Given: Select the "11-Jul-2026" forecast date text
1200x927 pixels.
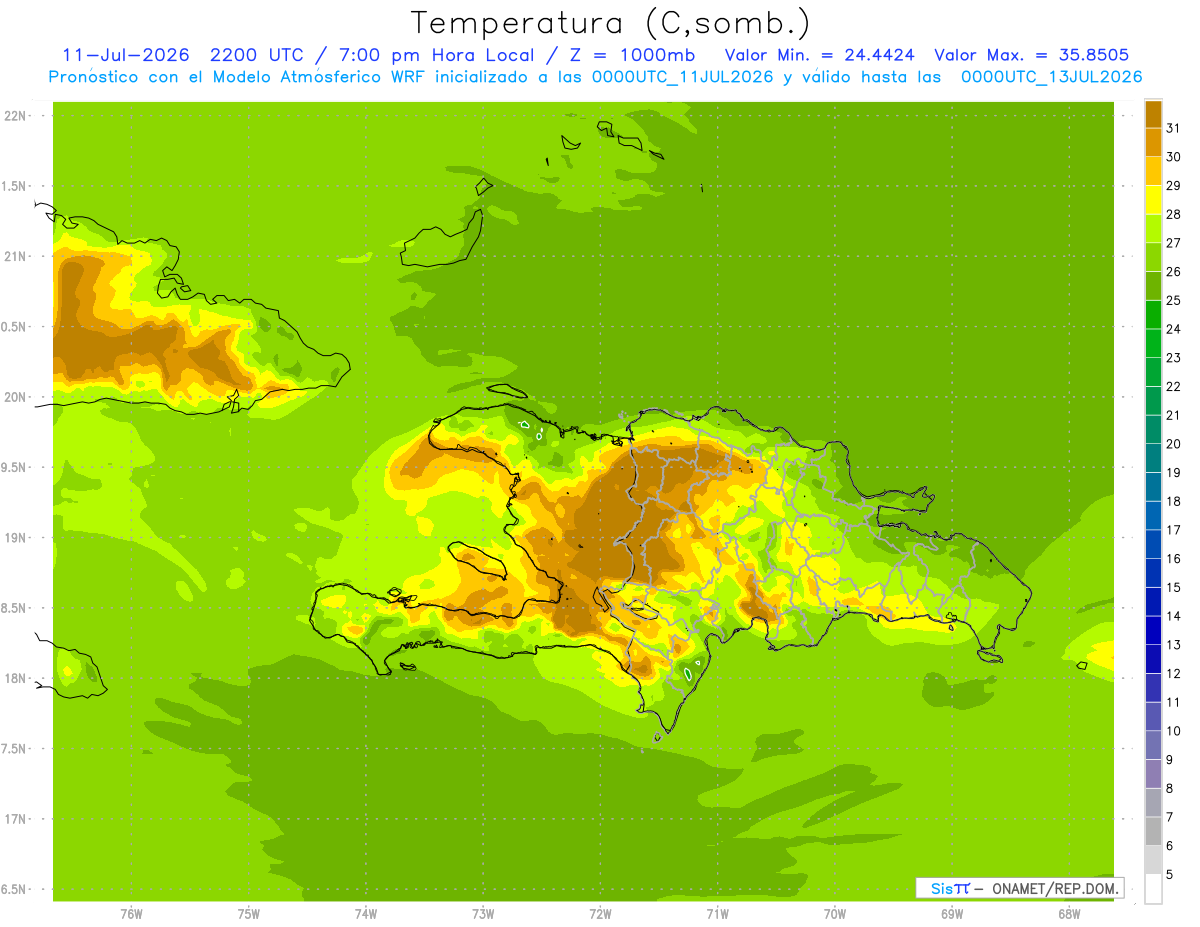Looking at the screenshot, I should click(126, 55).
